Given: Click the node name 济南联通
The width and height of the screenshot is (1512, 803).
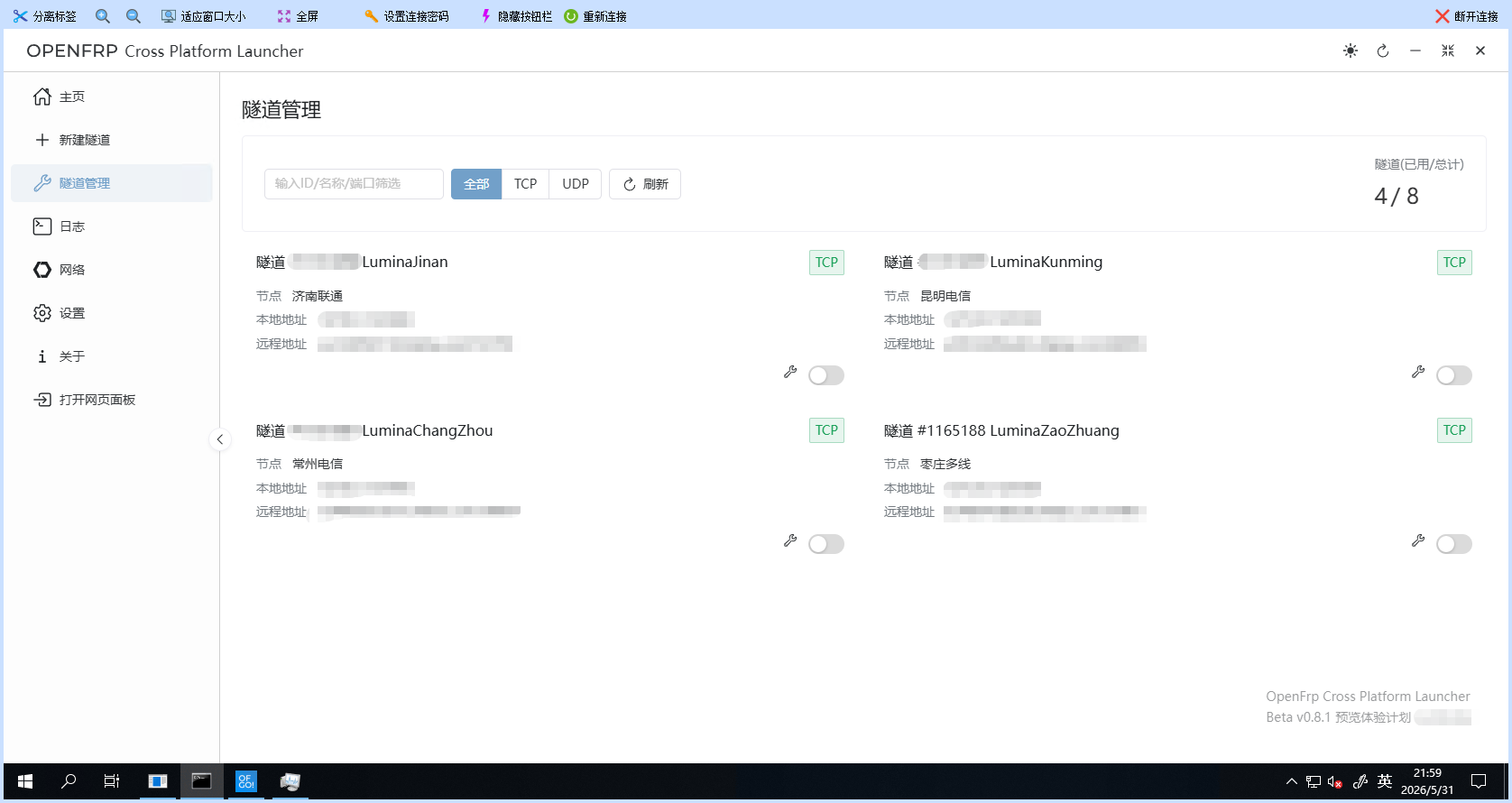Looking at the screenshot, I should pos(318,296).
